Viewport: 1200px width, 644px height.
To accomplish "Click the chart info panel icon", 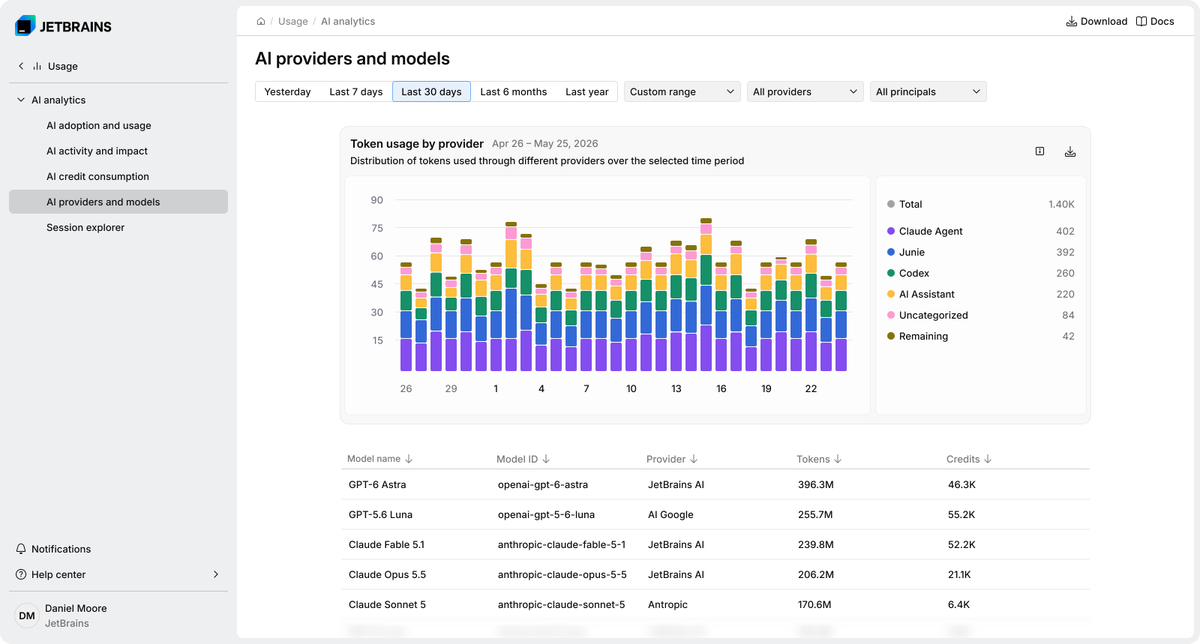I will pyautogui.click(x=1040, y=152).
